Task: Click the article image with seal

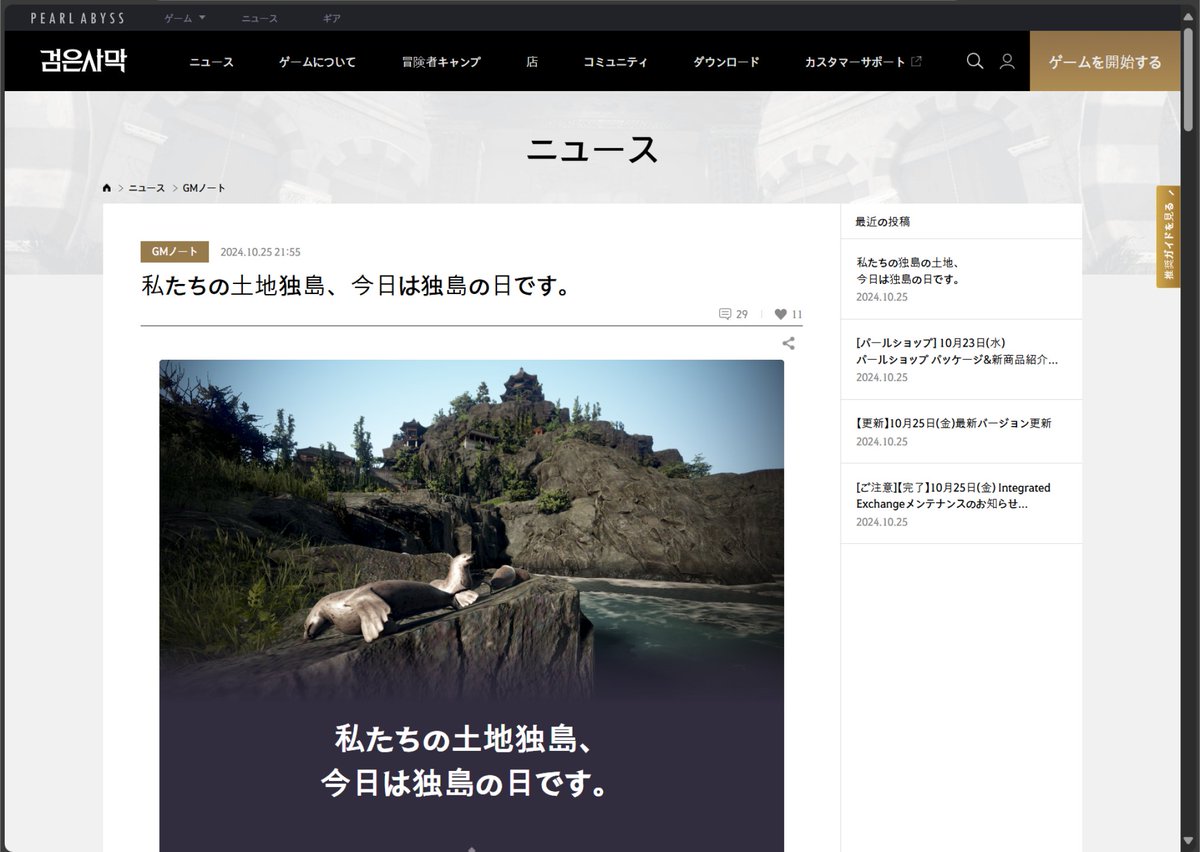Action: point(471,605)
